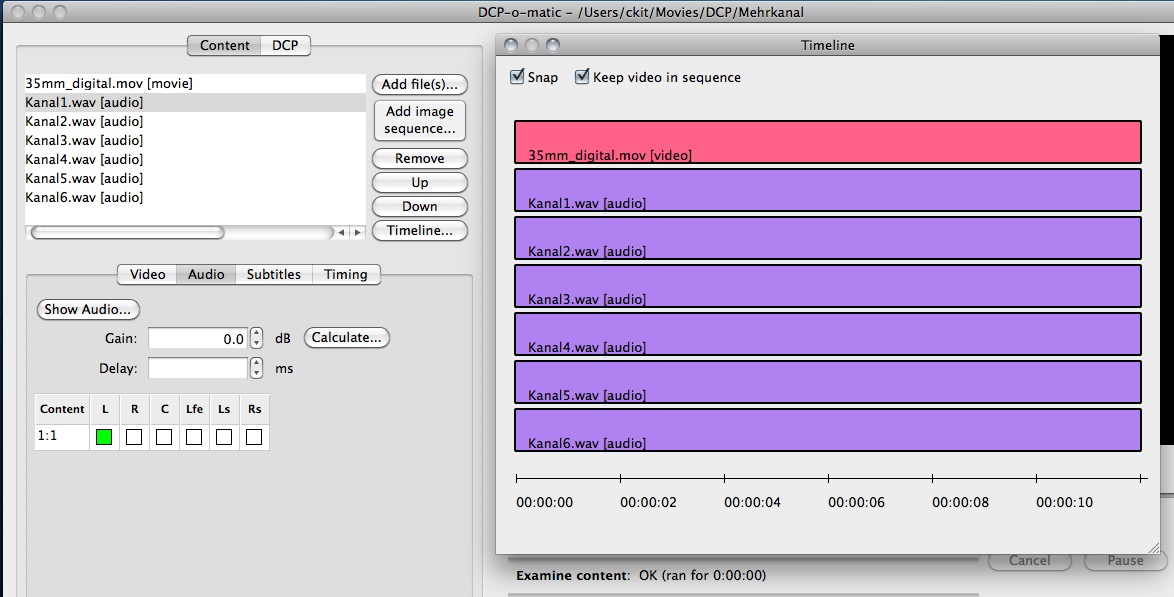Select the pink 35mm_digital.mov video block
Image resolution: width=1174 pixels, height=597 pixels.
pos(827,141)
